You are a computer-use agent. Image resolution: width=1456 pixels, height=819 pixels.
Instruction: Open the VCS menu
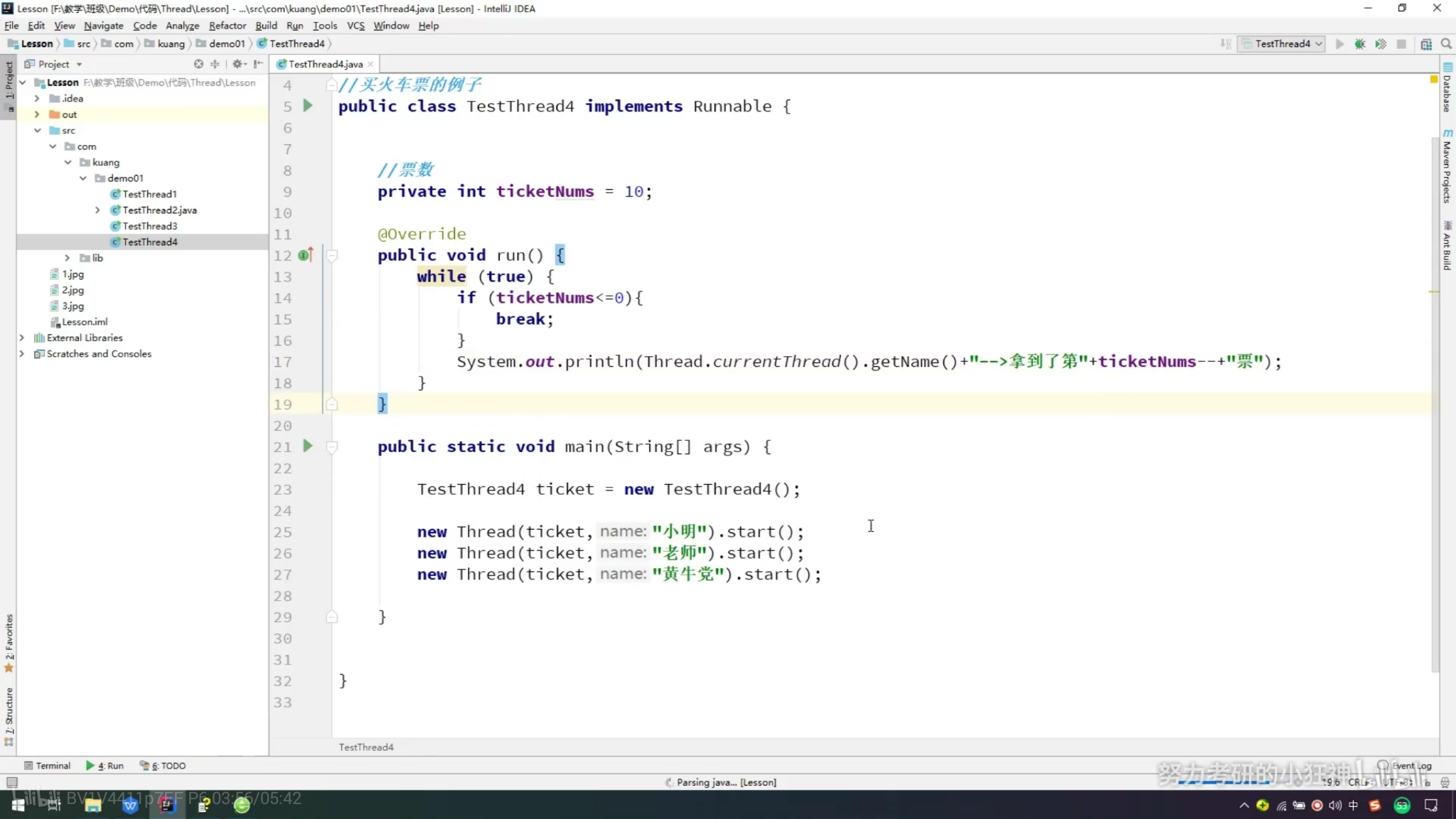355,26
